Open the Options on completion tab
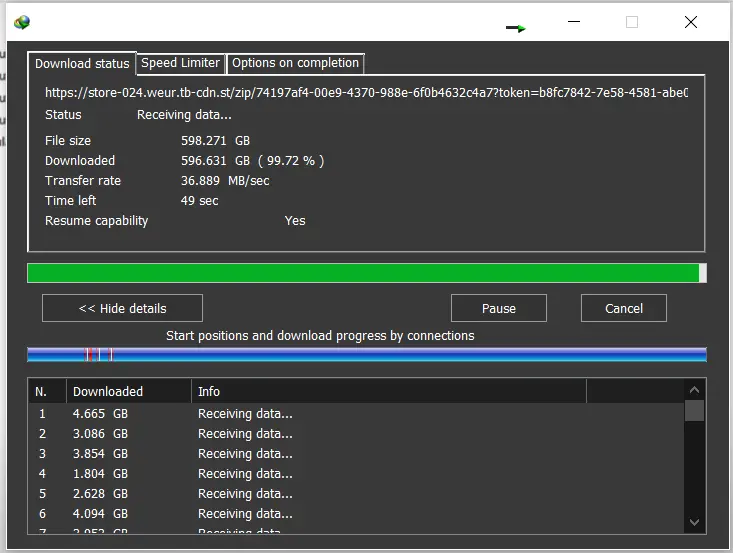Image resolution: width=733 pixels, height=553 pixels. point(295,63)
